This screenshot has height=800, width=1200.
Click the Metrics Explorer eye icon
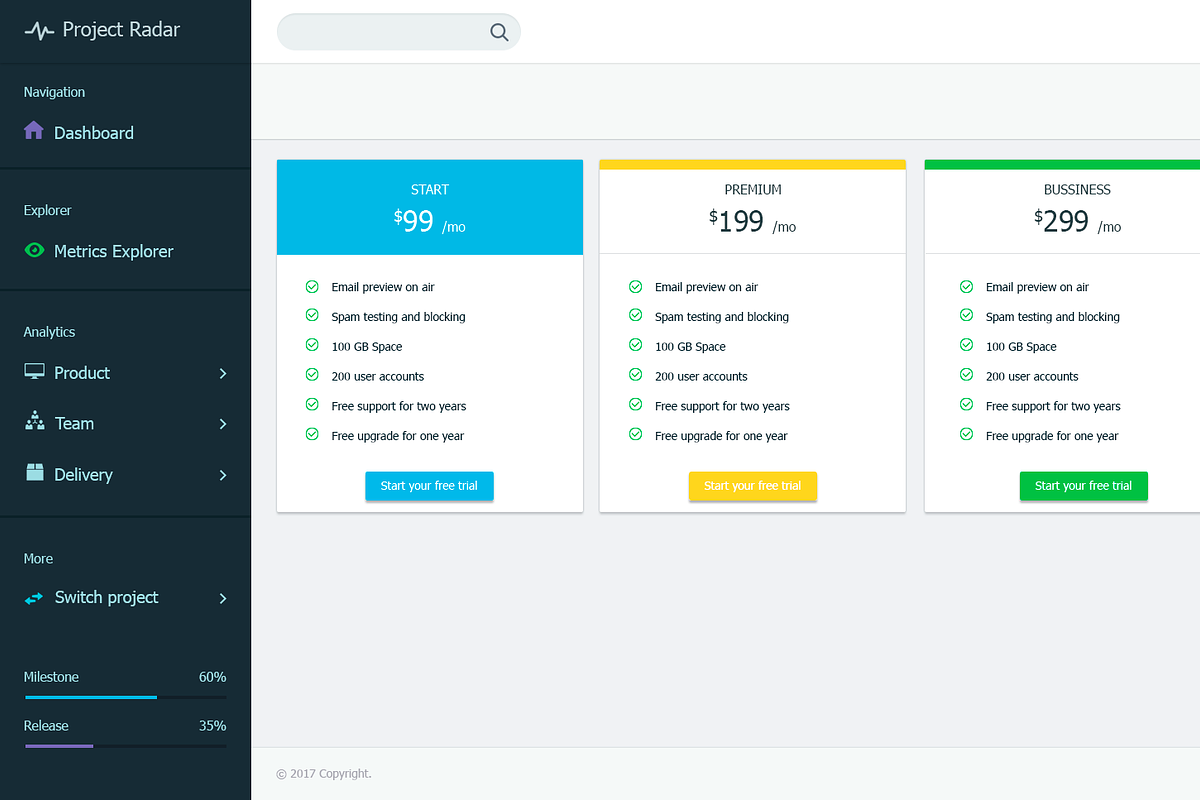[33, 251]
